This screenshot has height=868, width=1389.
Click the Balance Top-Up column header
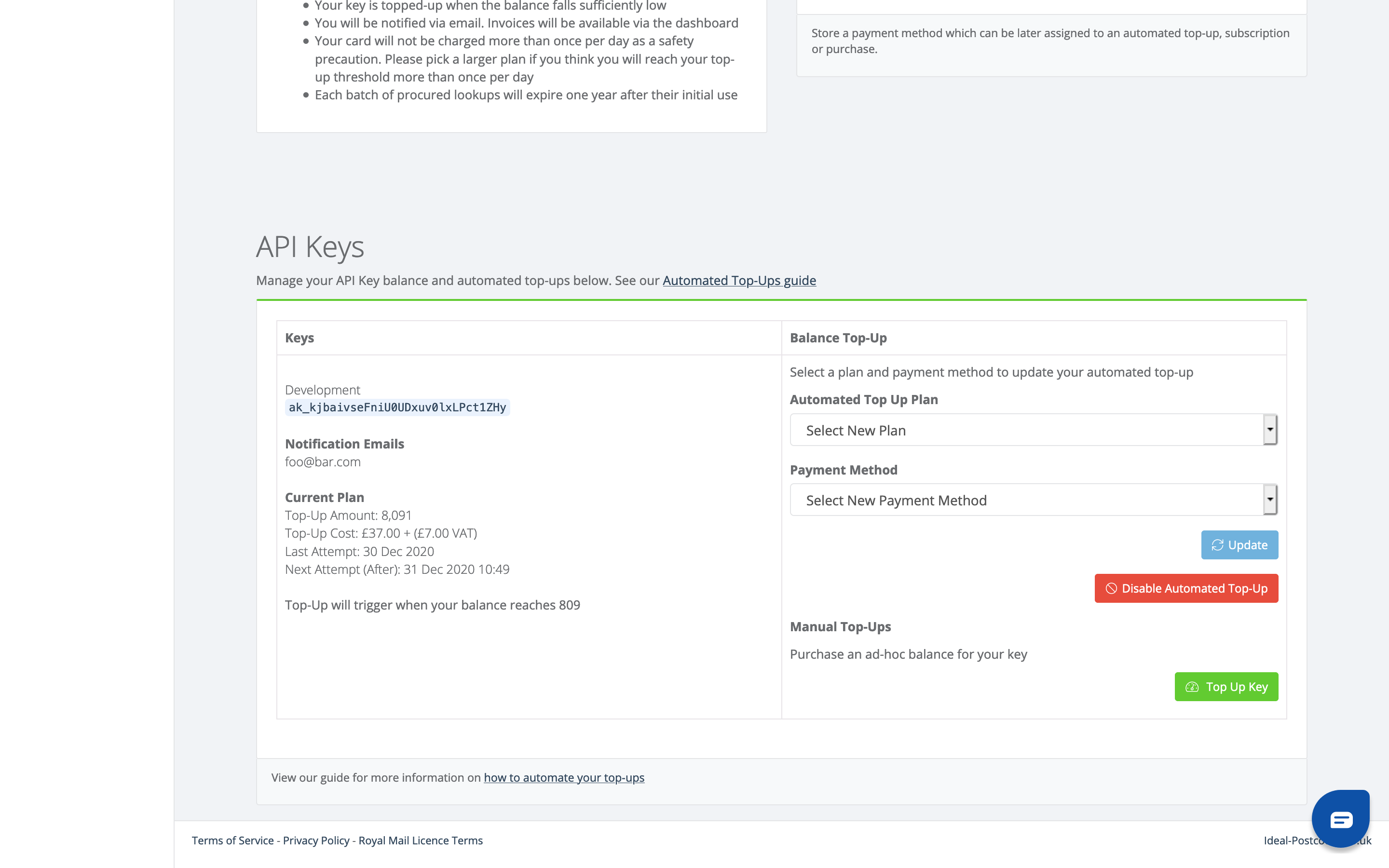coord(838,338)
